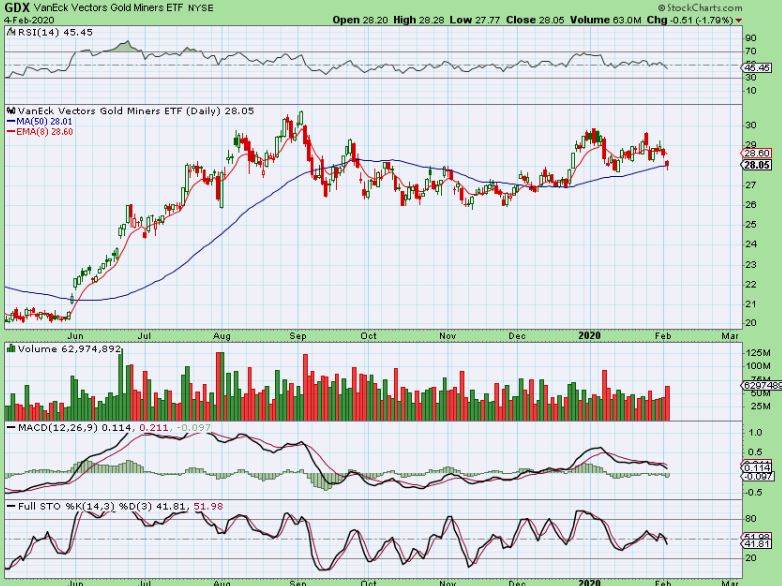Click the GDX ticker symbol

(x=17, y=8)
